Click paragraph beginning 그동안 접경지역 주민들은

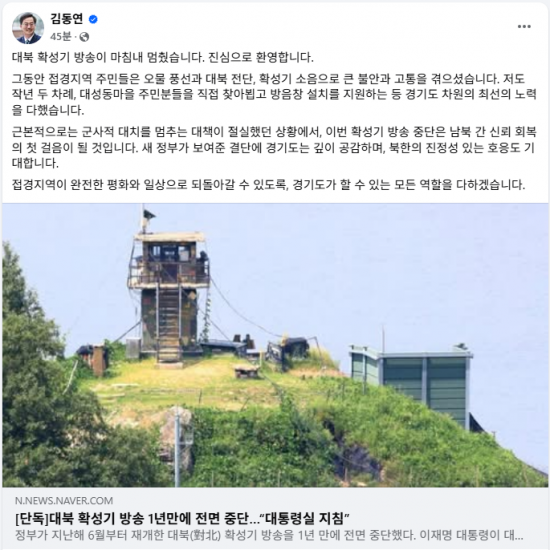(x=274, y=94)
